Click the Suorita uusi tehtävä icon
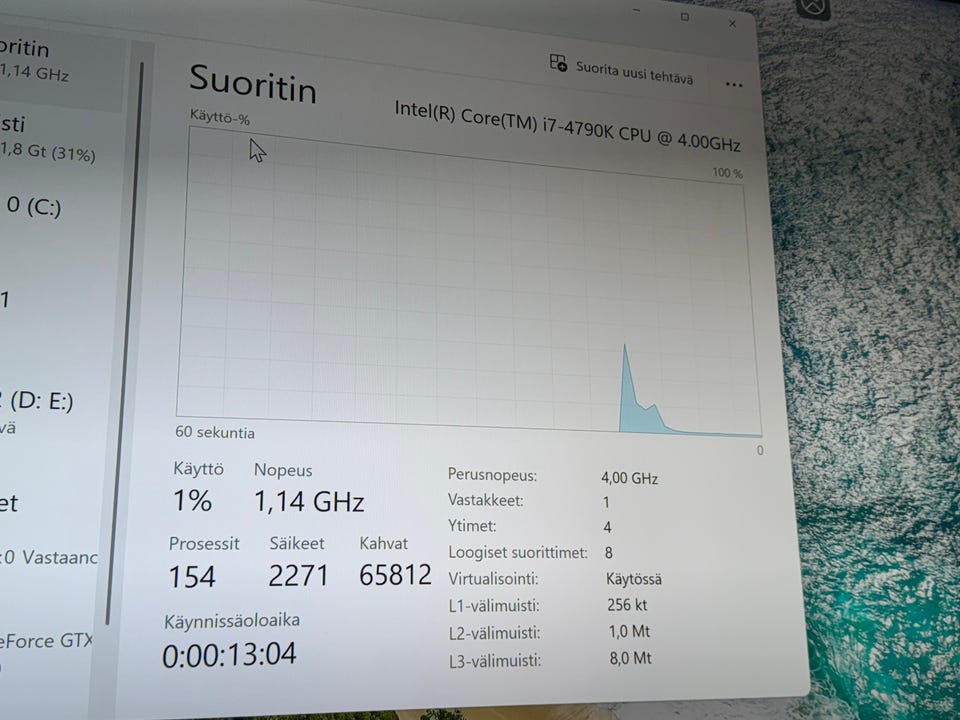 coord(558,62)
